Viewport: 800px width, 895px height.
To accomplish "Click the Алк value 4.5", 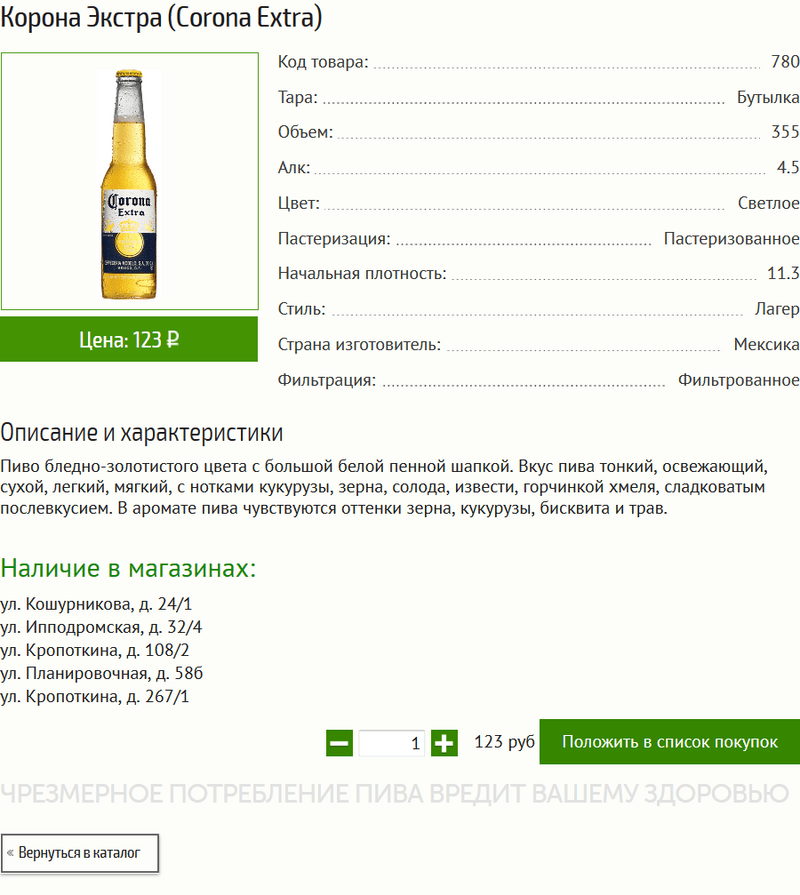I will pyautogui.click(x=788, y=168).
